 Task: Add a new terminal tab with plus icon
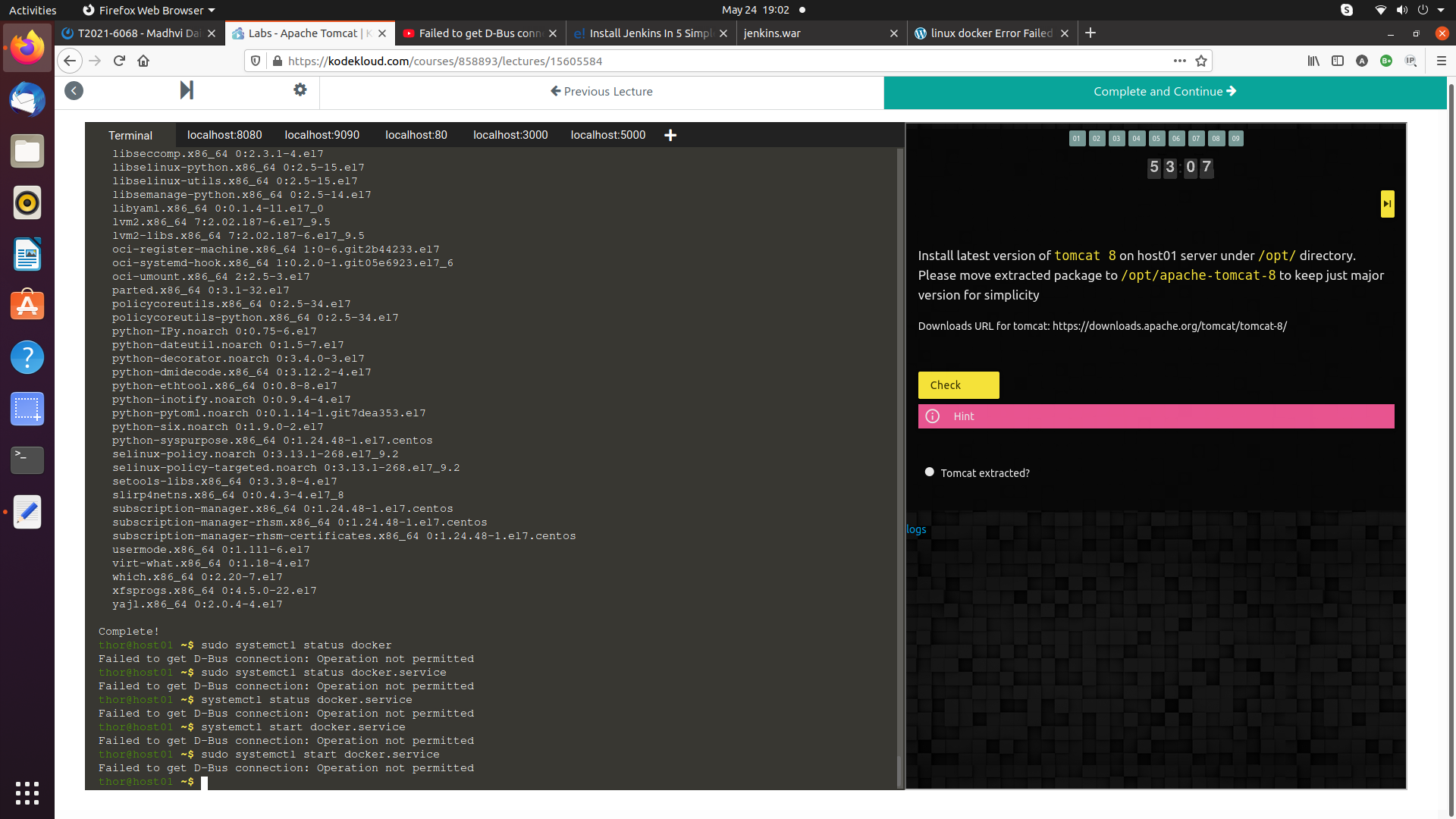tap(670, 135)
